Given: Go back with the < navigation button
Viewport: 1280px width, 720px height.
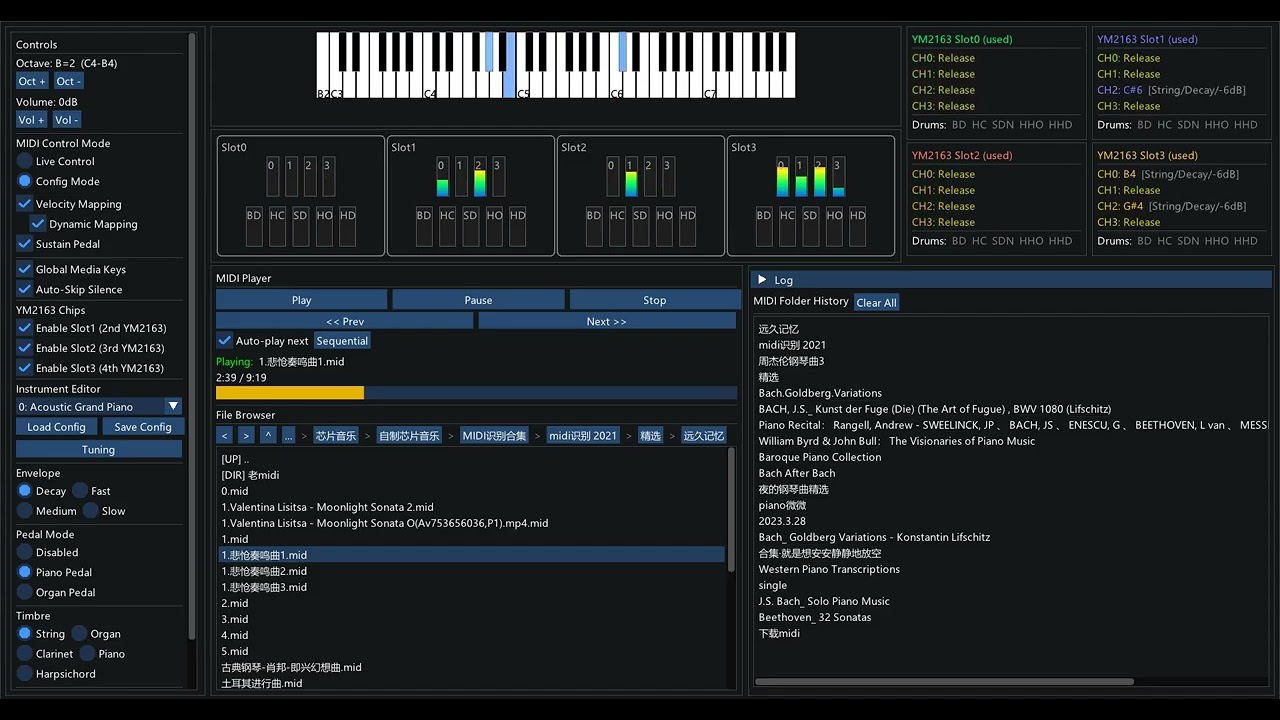Looking at the screenshot, I should pos(225,436).
